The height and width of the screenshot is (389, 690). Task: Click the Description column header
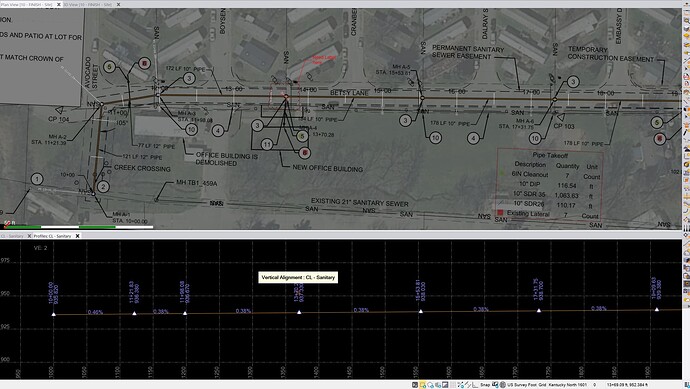pos(530,164)
